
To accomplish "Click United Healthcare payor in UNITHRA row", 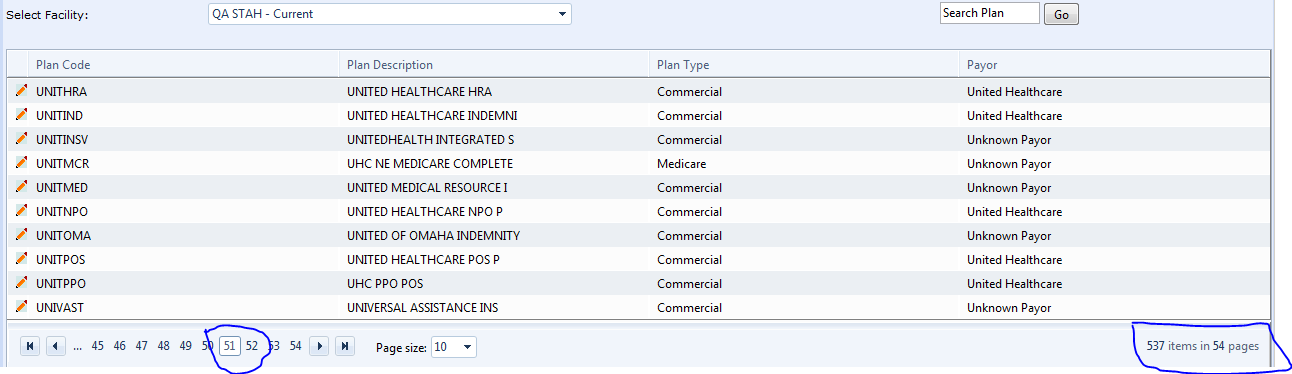I will 1014,92.
